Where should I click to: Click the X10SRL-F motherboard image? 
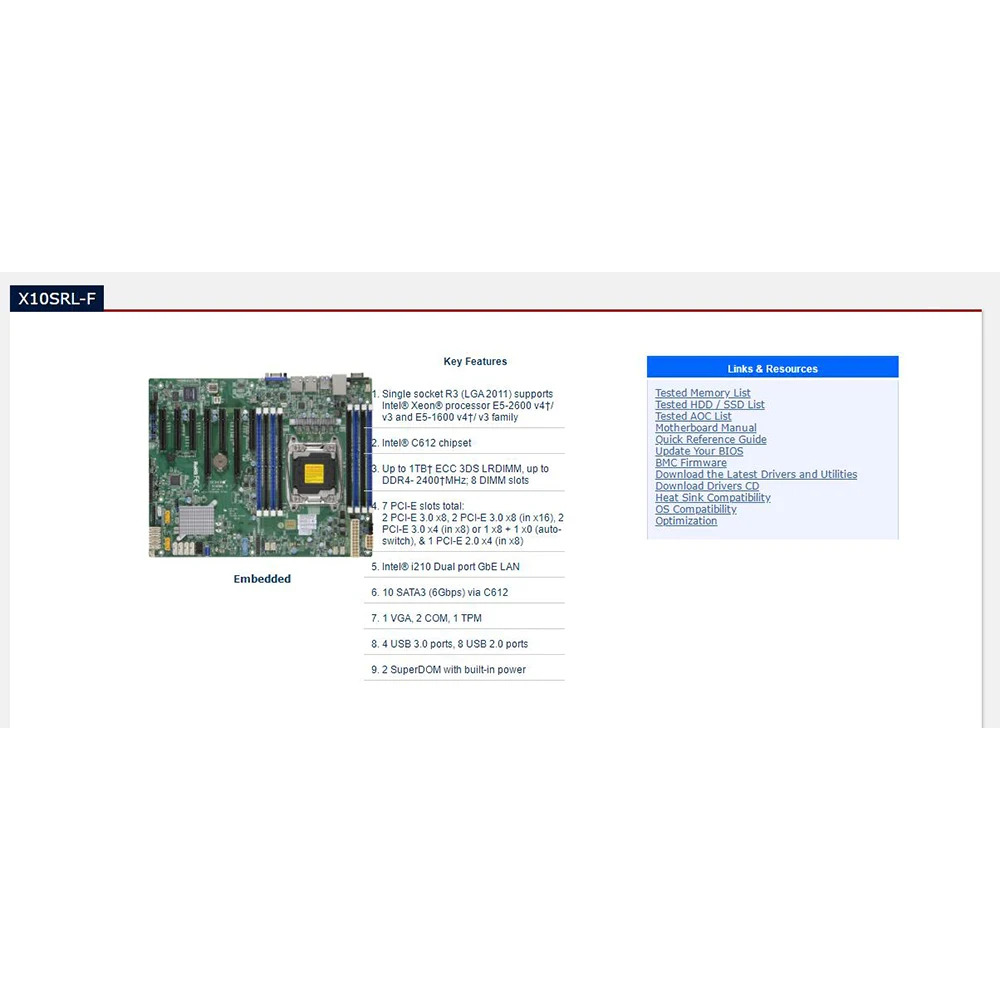pos(260,465)
